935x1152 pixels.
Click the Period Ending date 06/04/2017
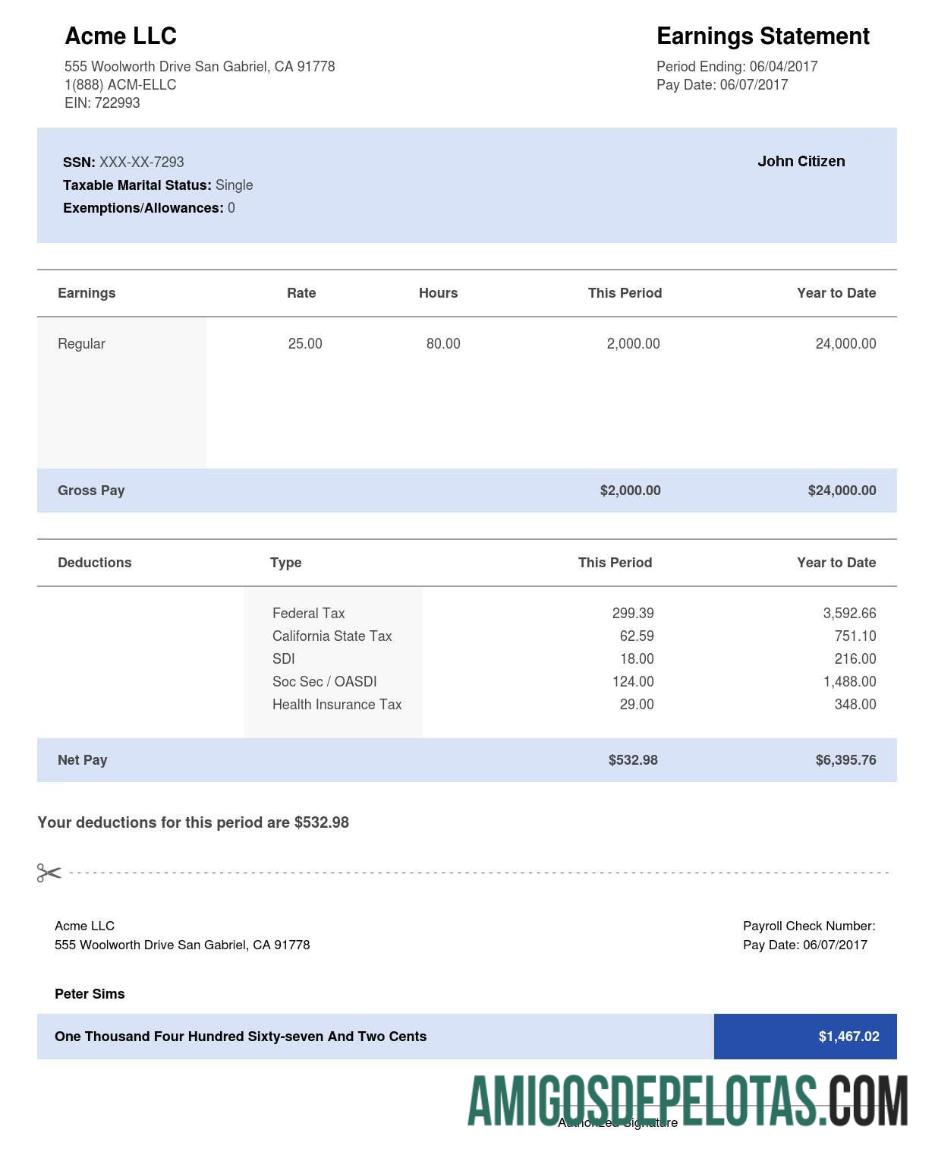(783, 67)
